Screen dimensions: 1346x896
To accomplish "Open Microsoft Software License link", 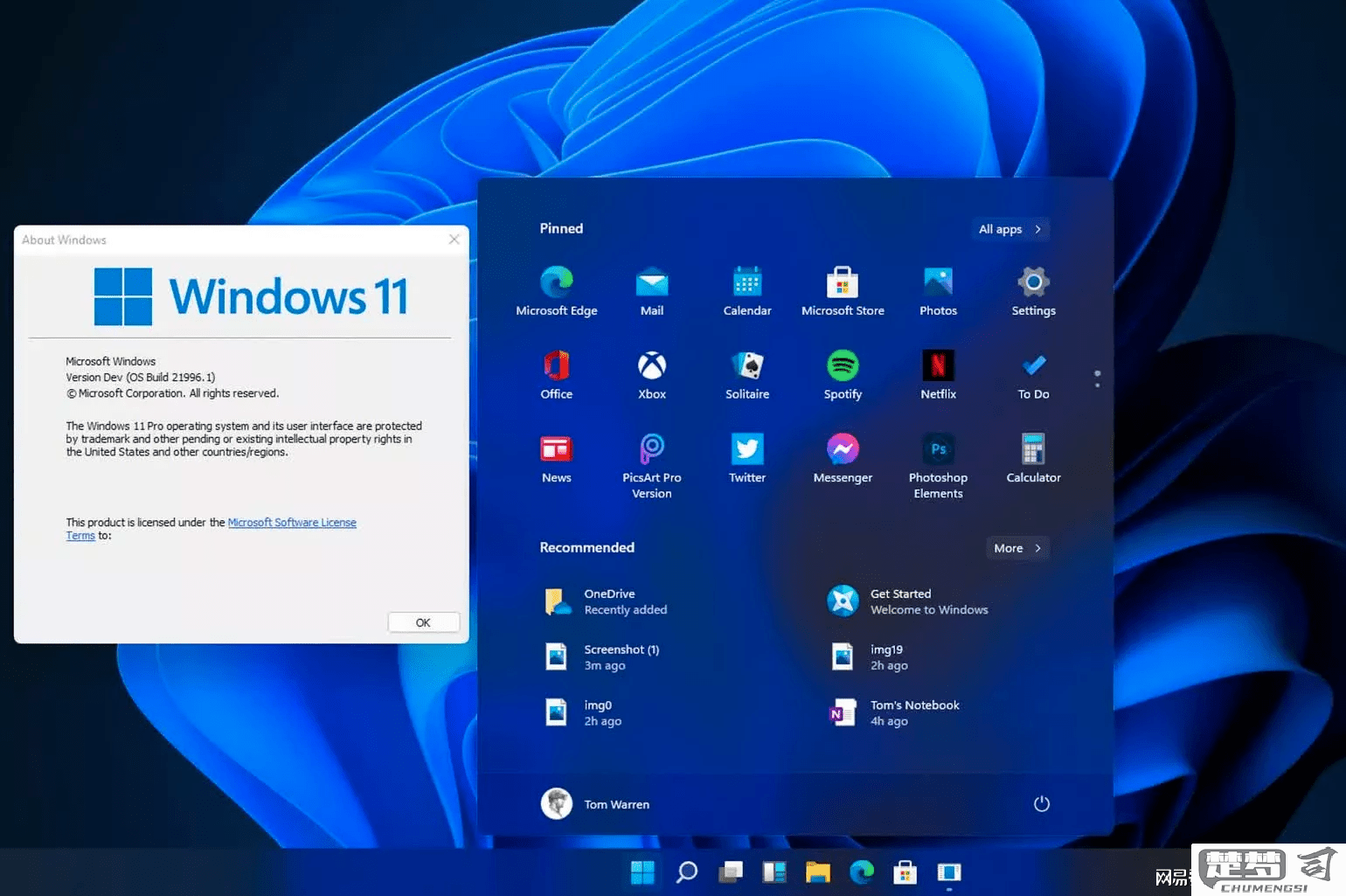I will 292,523.
